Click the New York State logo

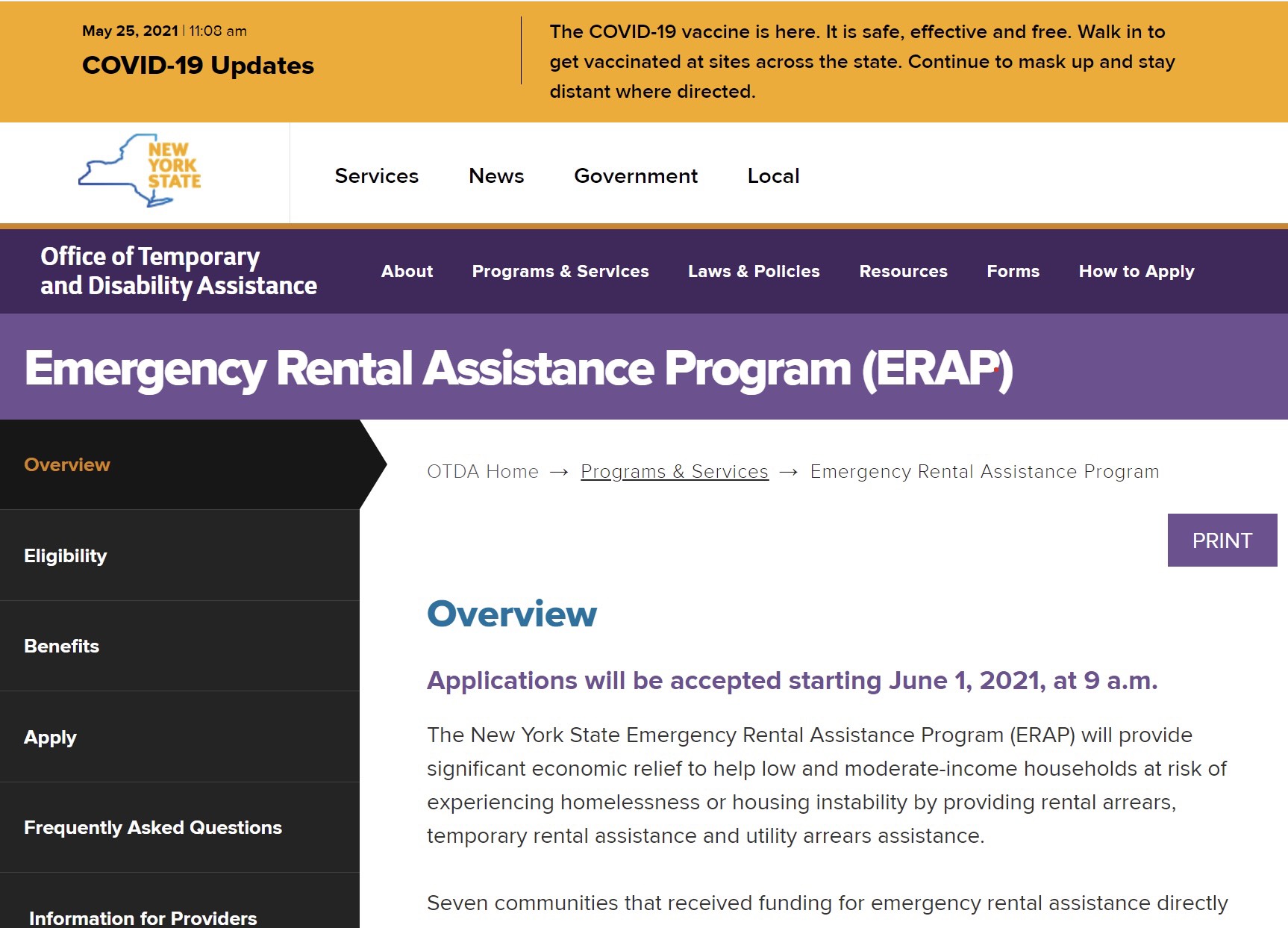140,170
